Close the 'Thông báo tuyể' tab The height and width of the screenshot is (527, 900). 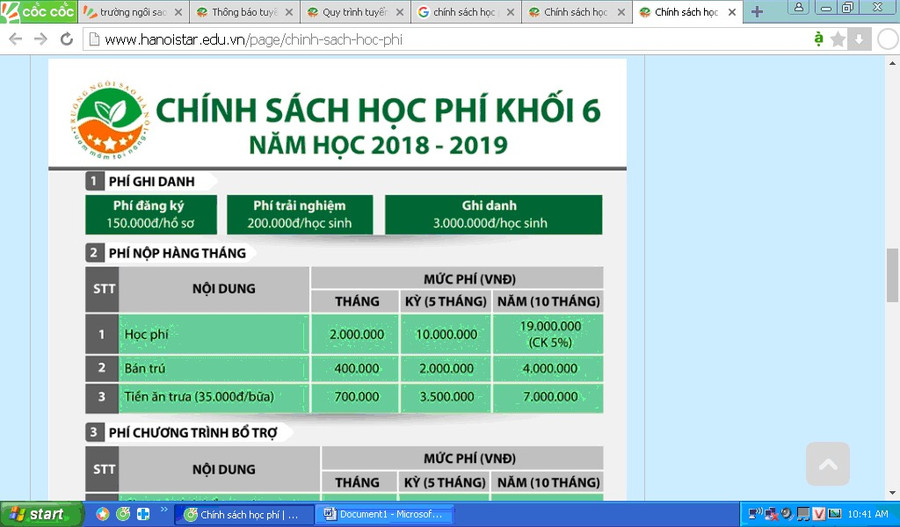[289, 12]
